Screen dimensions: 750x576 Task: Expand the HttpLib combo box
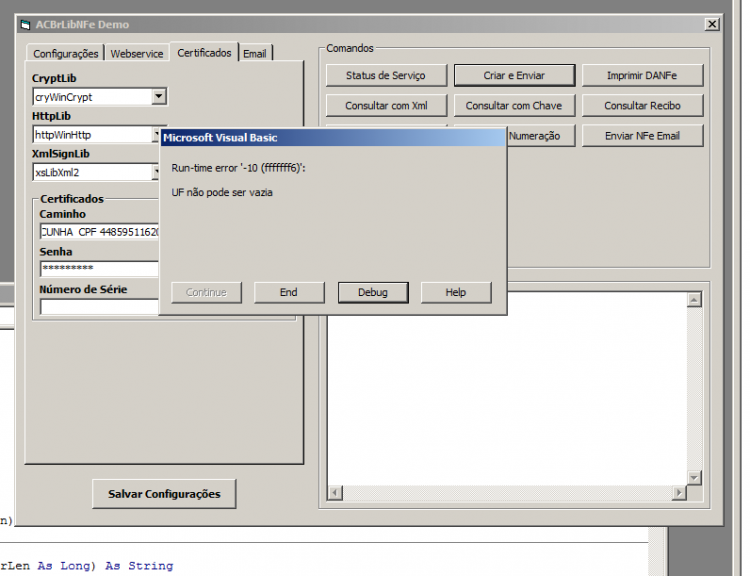click(156, 134)
